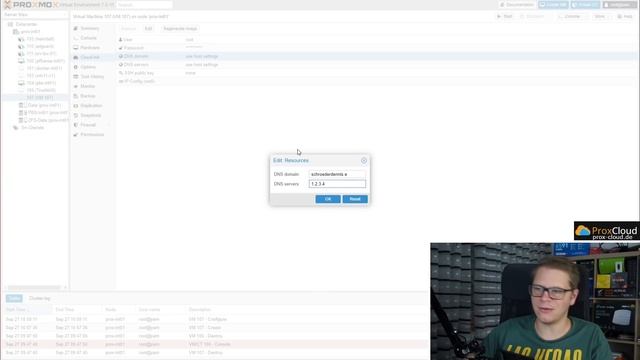Click the Cloud-Init cloud icon
The width and height of the screenshot is (640, 360).
76,57
